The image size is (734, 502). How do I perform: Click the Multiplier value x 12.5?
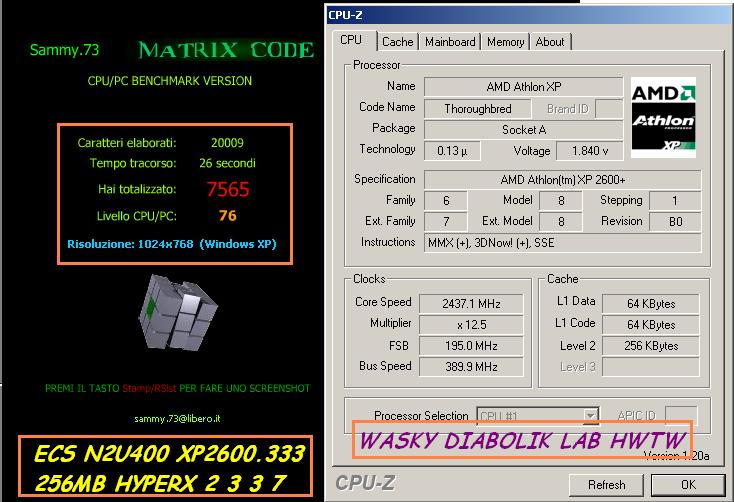[471, 325]
